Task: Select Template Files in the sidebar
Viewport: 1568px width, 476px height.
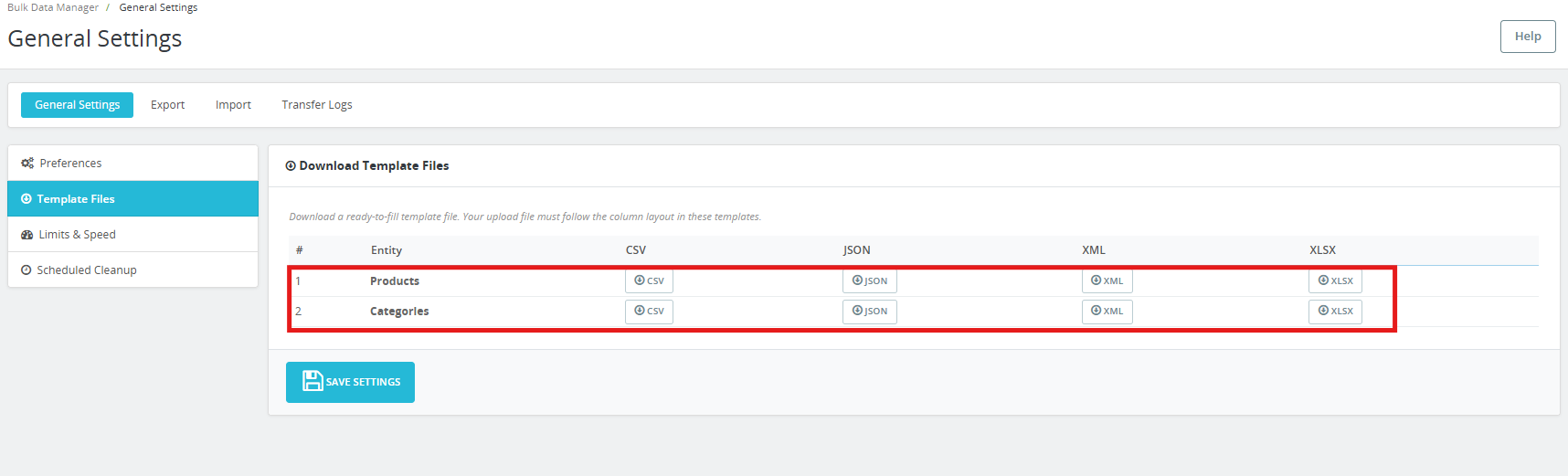Action: coord(132,199)
